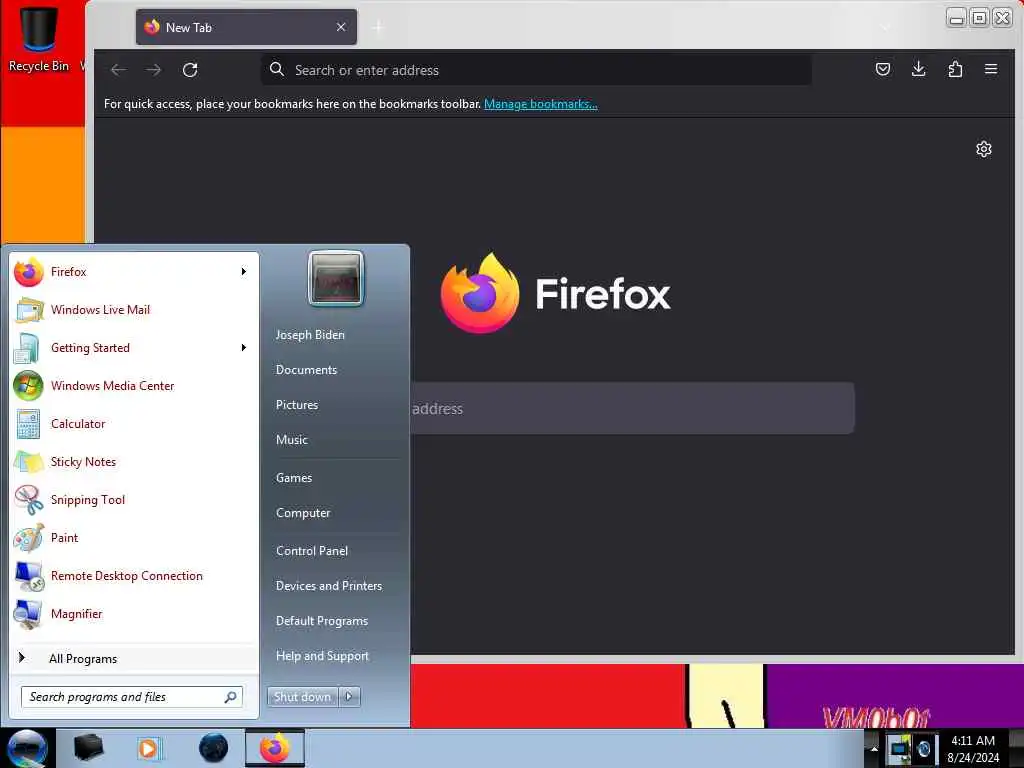Viewport: 1024px width, 768px height.
Task: Click the sound icon in system tray
Action: (923, 748)
